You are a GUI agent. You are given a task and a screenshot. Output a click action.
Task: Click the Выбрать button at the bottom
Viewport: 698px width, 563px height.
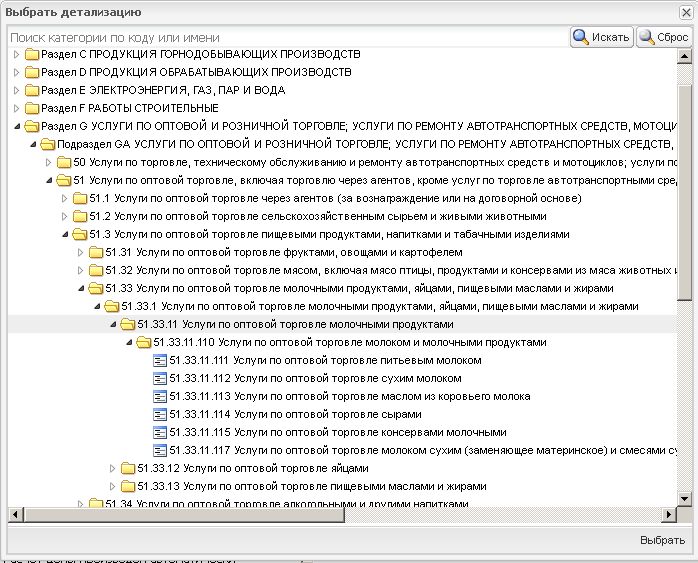pos(661,540)
